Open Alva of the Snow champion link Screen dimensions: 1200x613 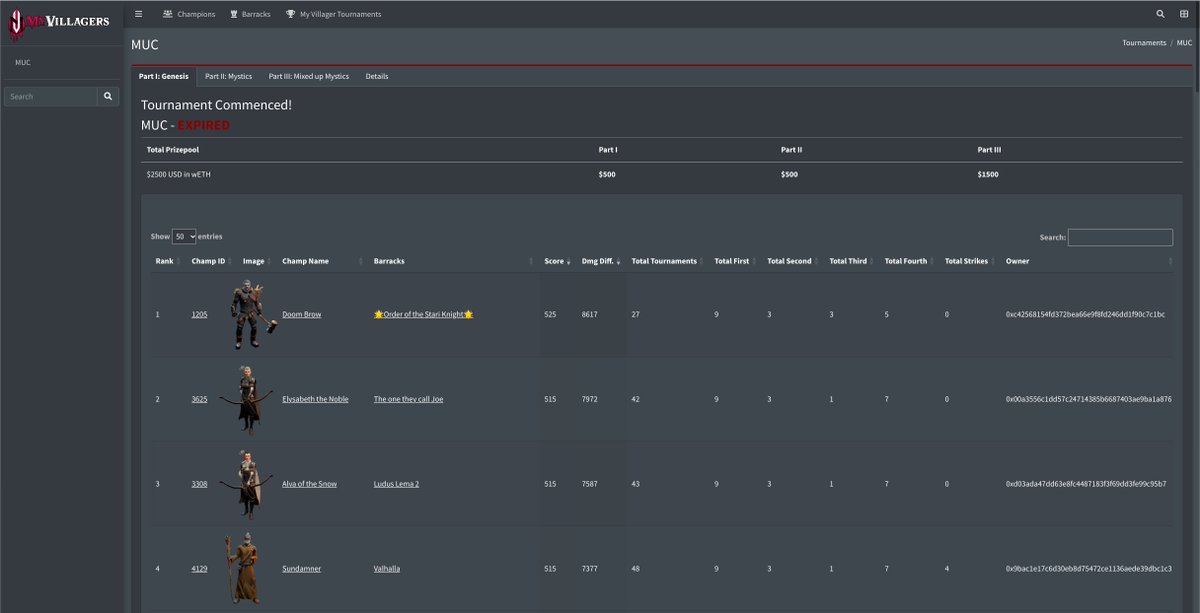point(310,484)
